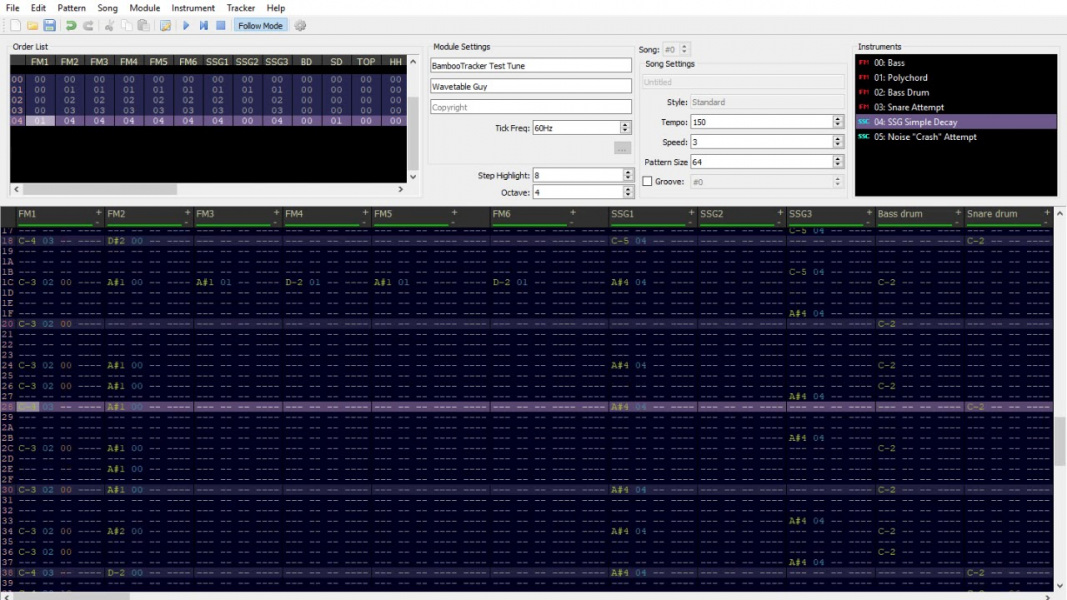Enable the Groove checkbox
The width and height of the screenshot is (1067, 600).
click(x=647, y=182)
